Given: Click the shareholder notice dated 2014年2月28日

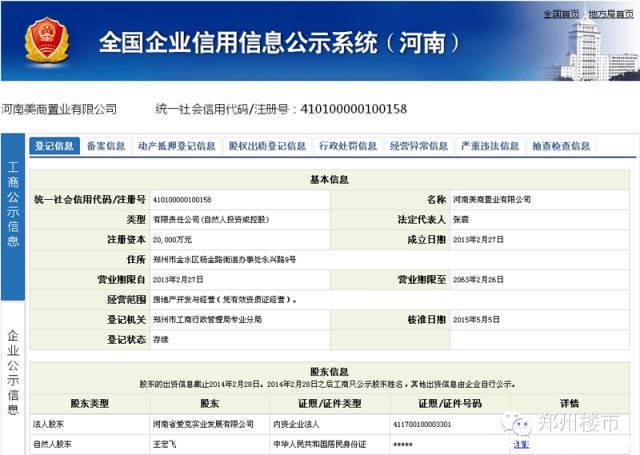Looking at the screenshot, I should (x=327, y=384).
